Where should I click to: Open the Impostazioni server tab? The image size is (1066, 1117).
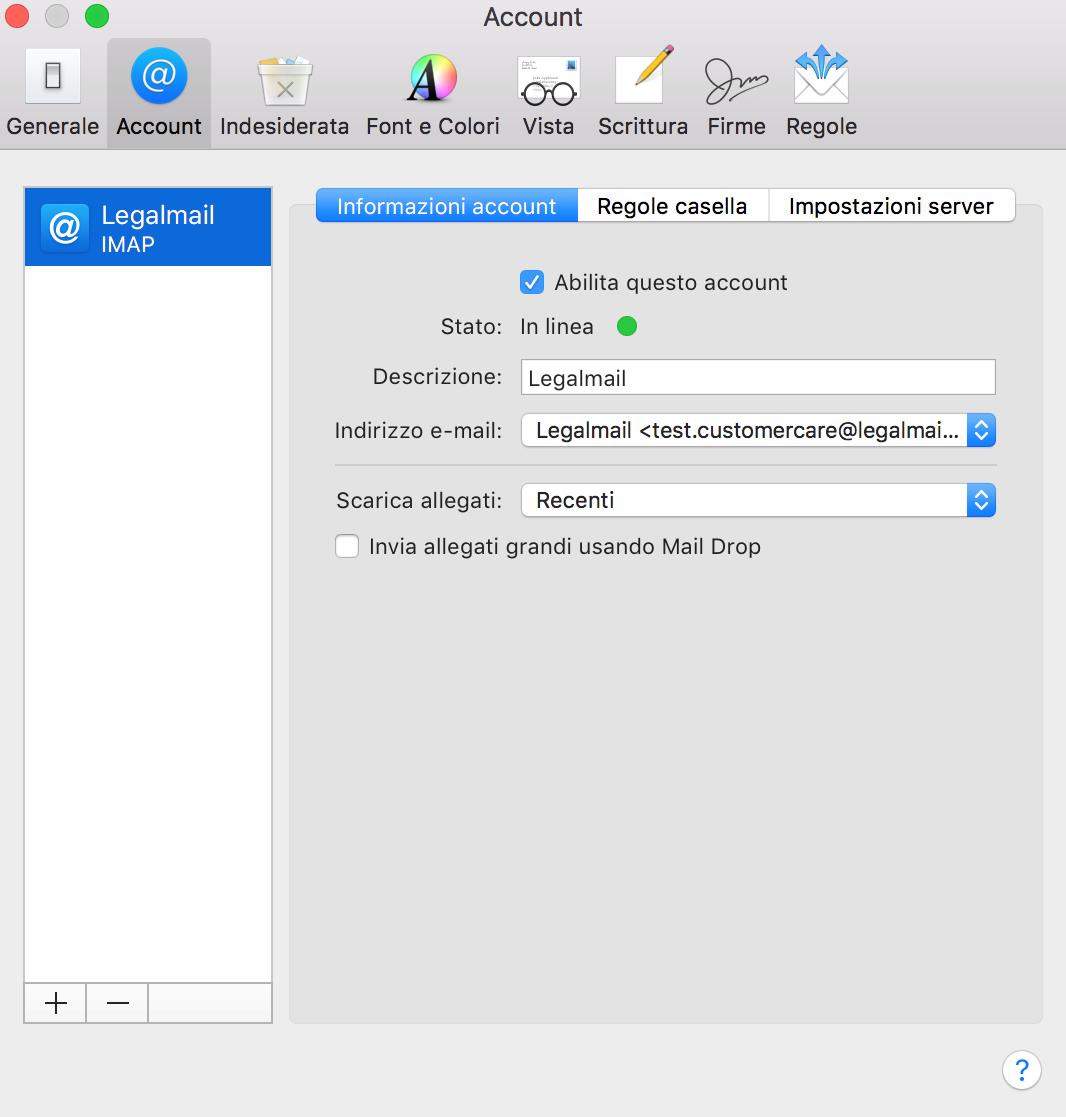tap(891, 206)
